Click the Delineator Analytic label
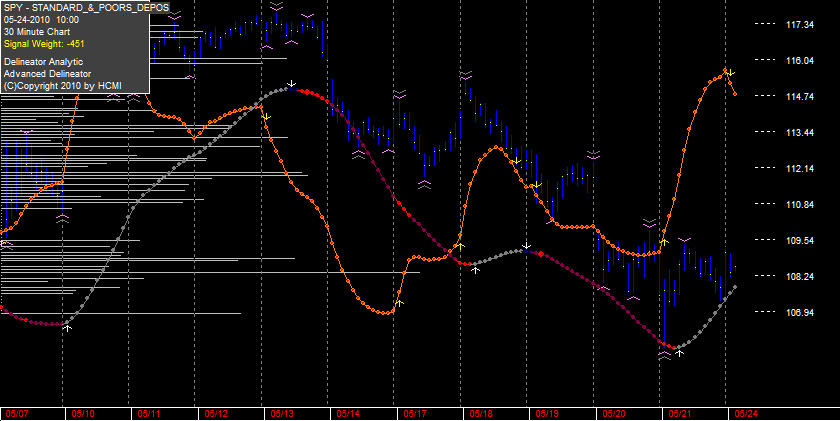This screenshot has width=840, height=421. (43, 62)
